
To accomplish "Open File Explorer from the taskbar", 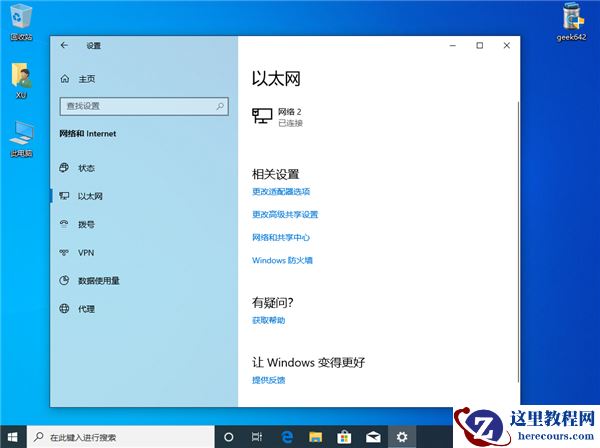I will pos(315,437).
